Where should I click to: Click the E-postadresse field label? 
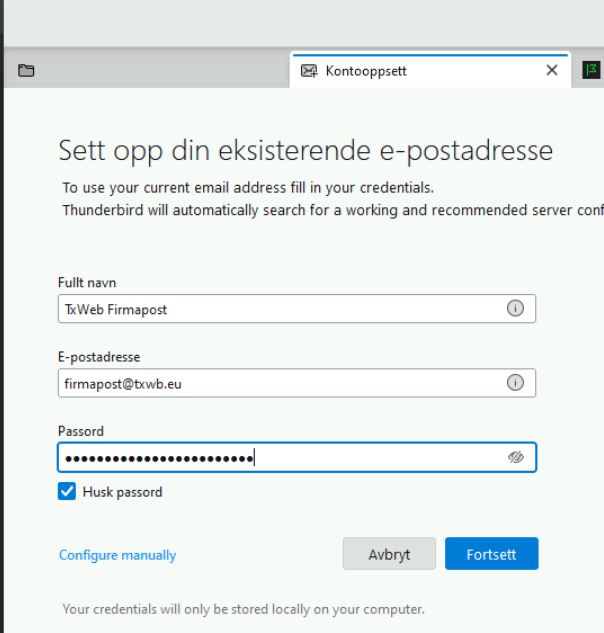coord(99,357)
